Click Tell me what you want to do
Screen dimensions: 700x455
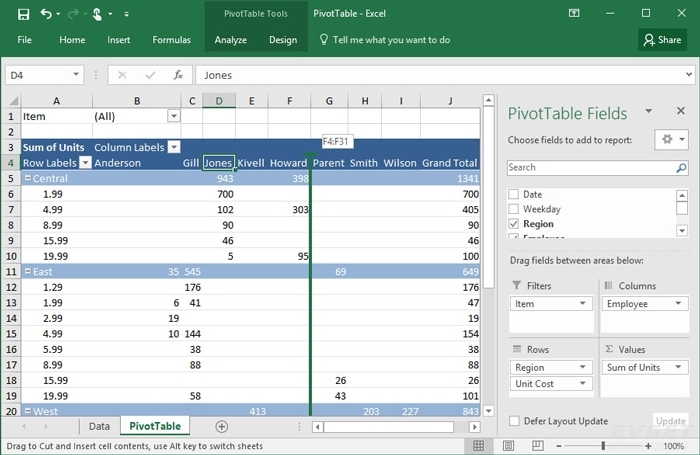tap(384, 40)
